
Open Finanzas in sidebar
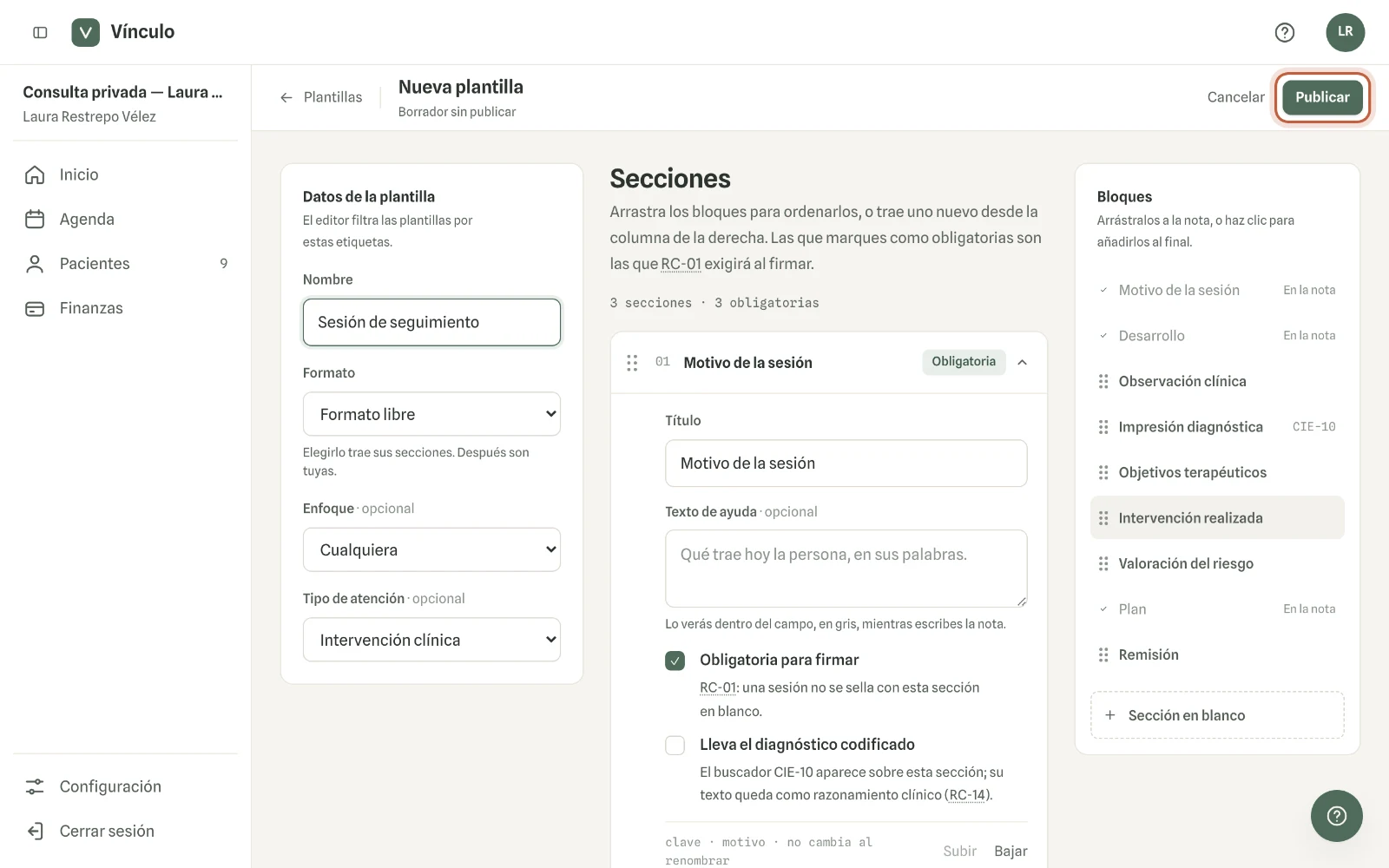point(125,308)
